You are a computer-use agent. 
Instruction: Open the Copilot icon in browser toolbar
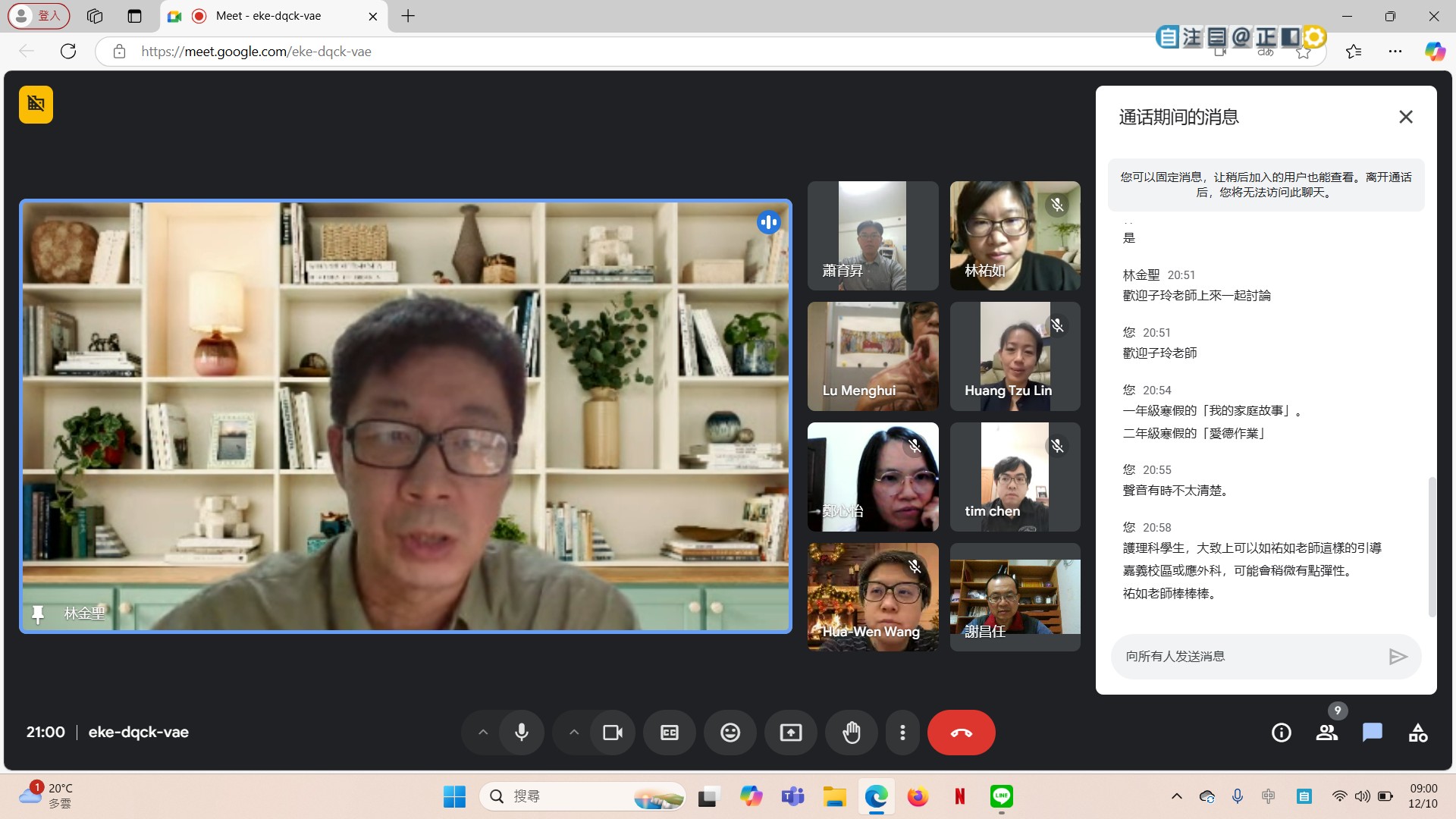pyautogui.click(x=1434, y=52)
